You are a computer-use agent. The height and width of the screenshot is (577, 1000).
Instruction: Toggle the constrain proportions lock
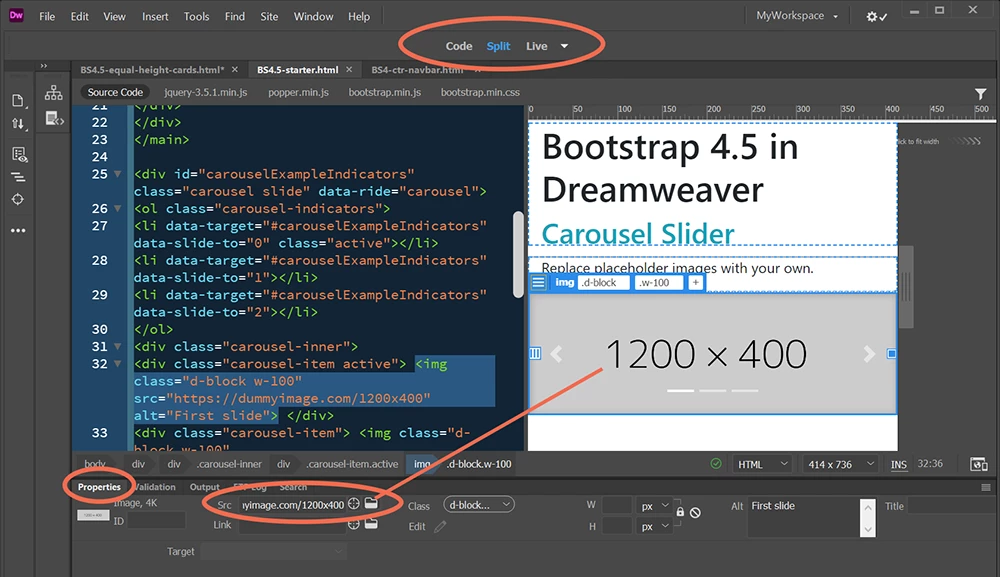pyautogui.click(x=680, y=511)
